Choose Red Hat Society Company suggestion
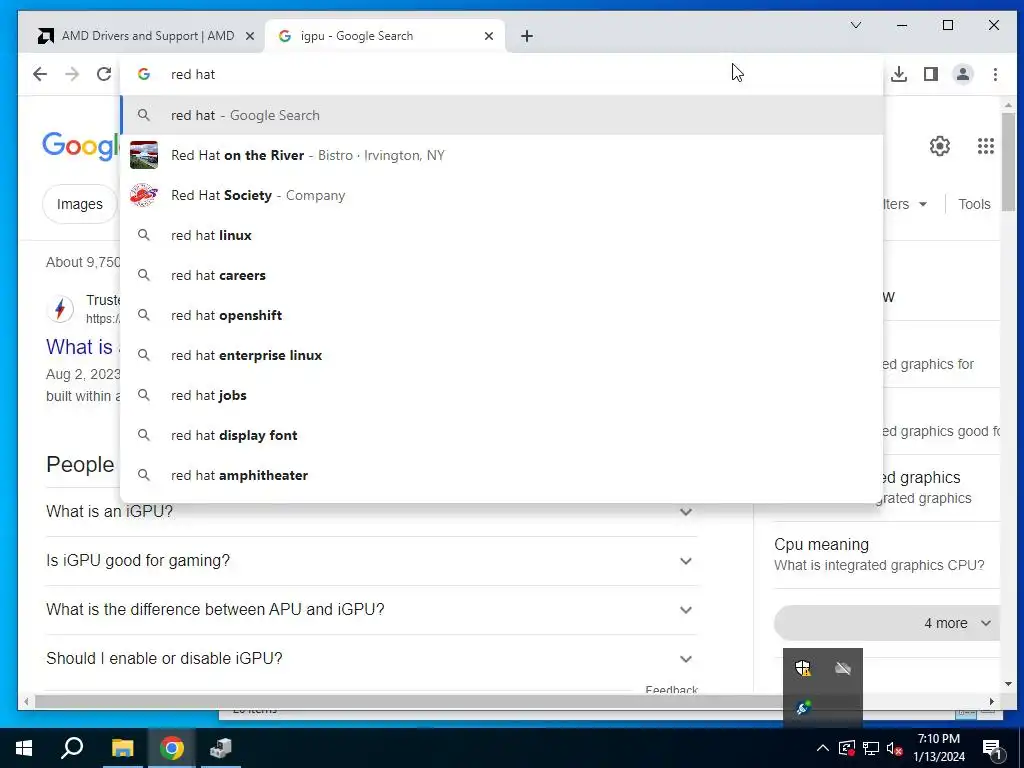 (502, 195)
